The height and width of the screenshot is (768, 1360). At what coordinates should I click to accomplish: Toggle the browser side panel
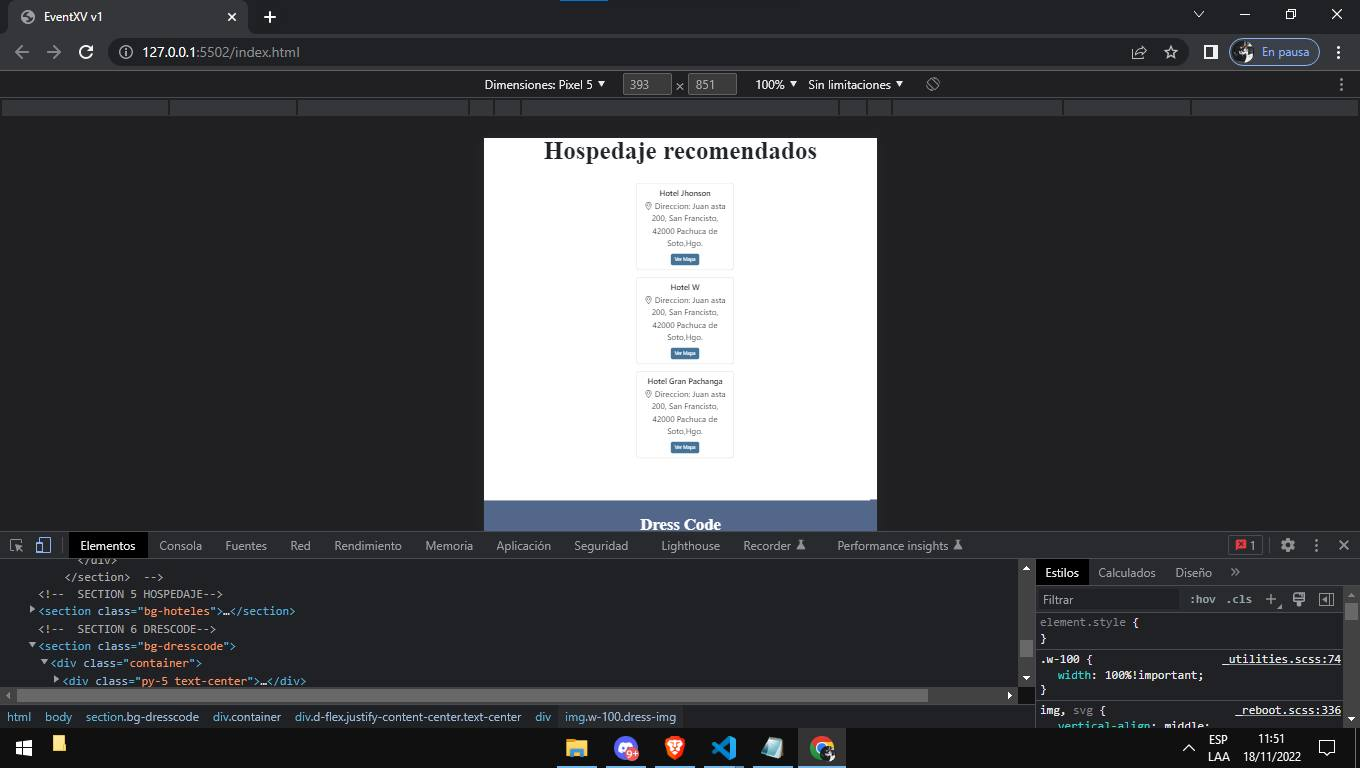1210,52
